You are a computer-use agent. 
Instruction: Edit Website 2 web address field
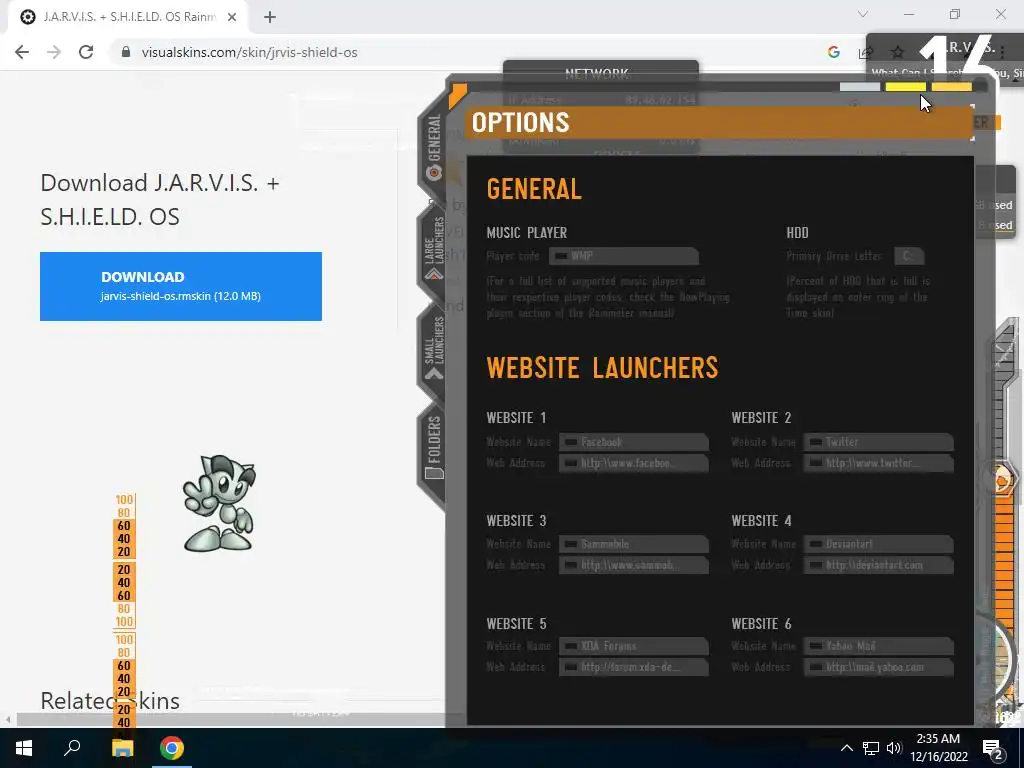pyautogui.click(x=878, y=463)
